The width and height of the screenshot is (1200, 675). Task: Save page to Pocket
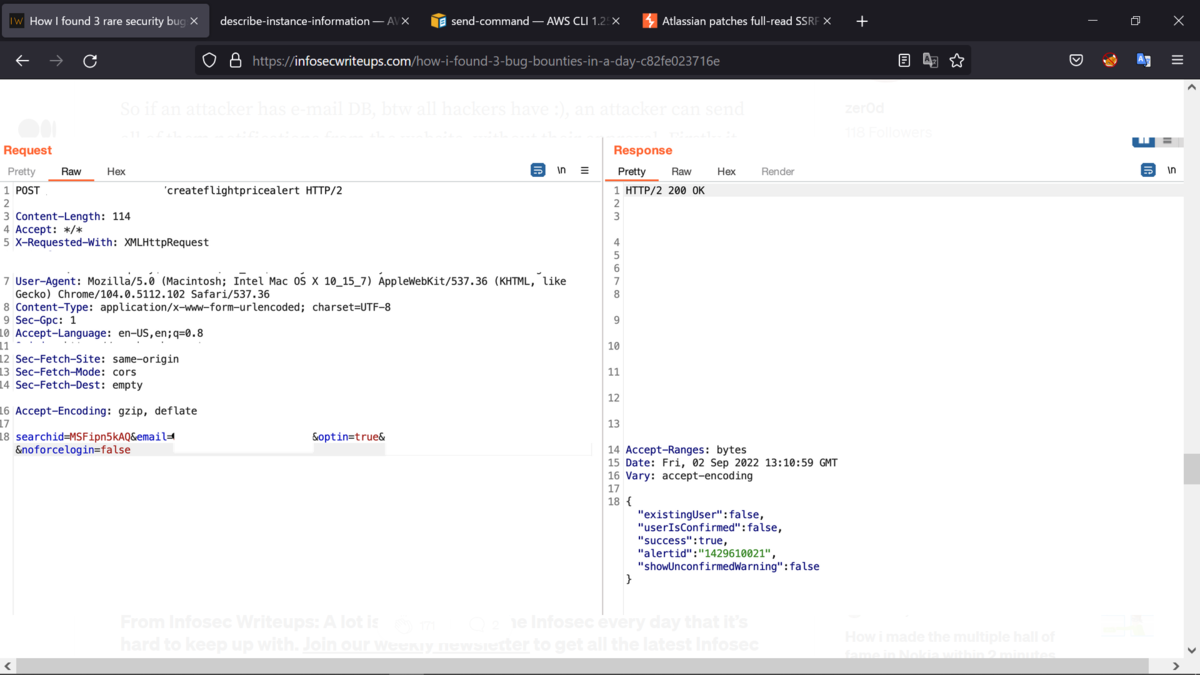pos(1076,60)
